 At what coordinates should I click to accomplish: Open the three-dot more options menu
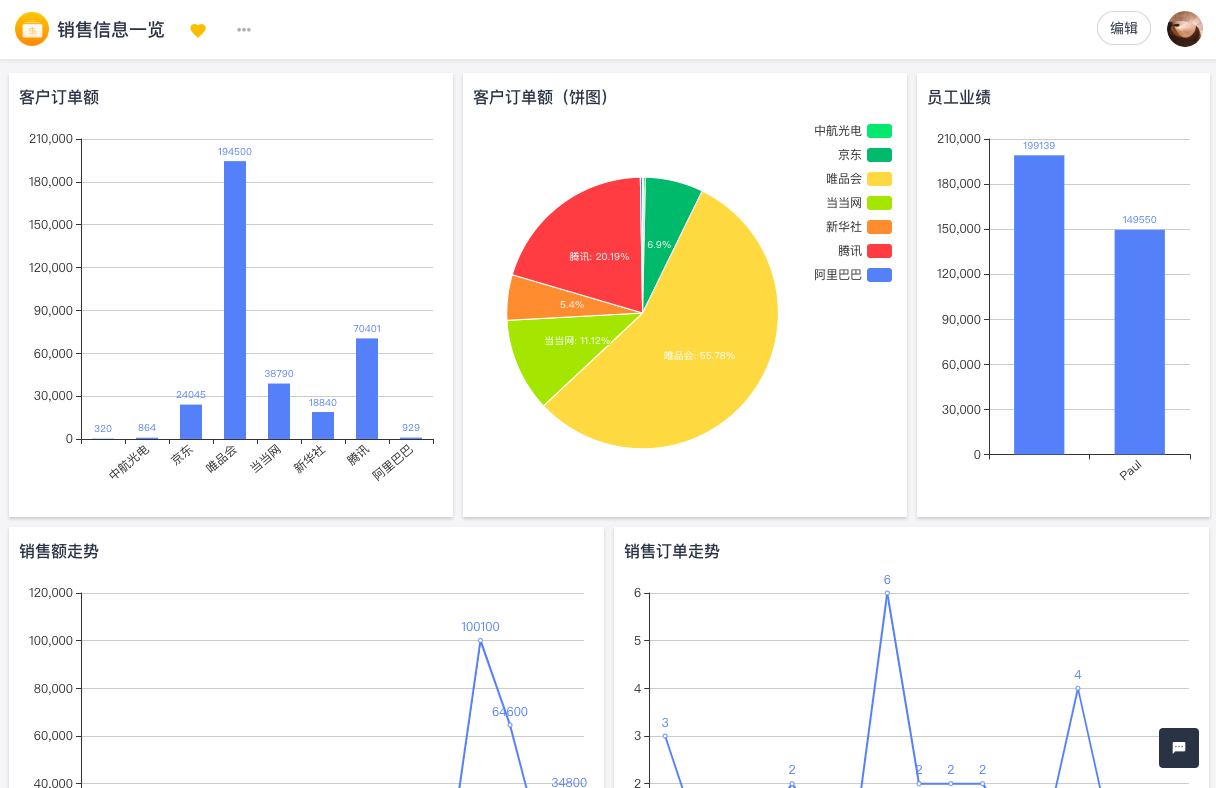click(244, 29)
